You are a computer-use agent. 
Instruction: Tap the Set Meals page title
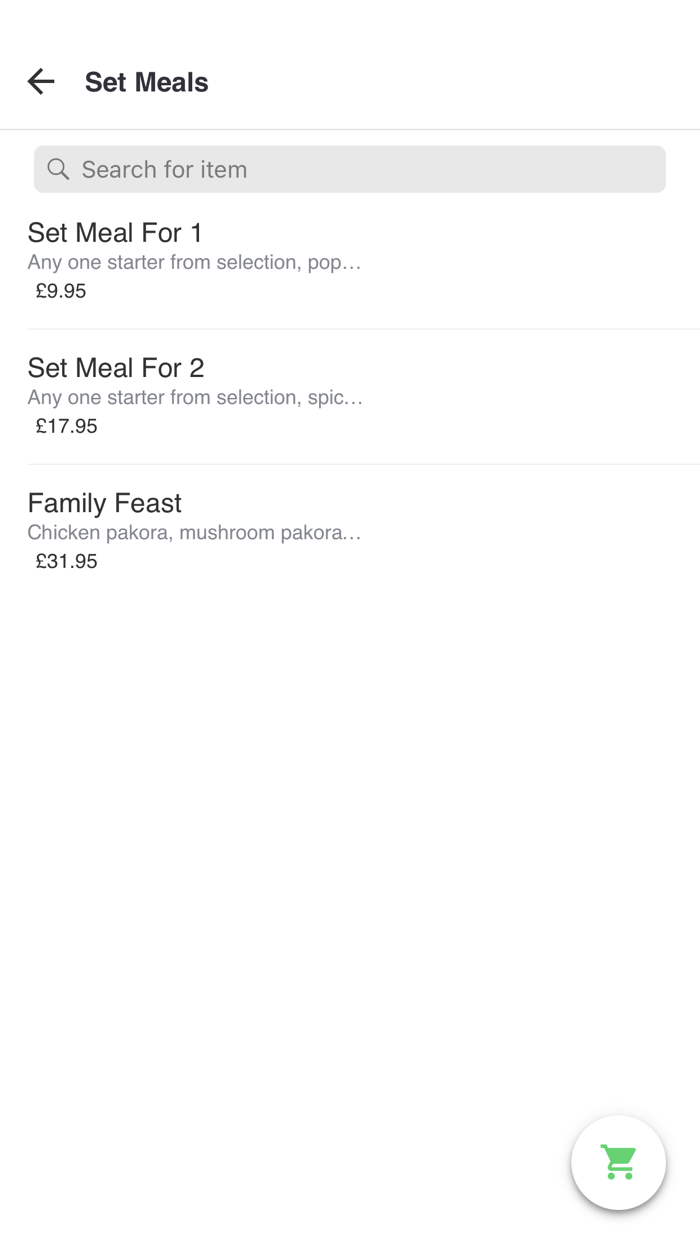point(146,82)
